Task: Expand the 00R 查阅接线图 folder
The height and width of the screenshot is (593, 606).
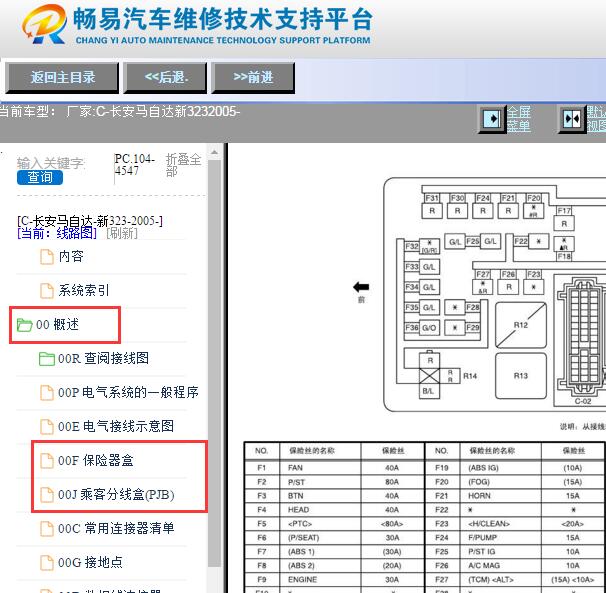Action: point(103,358)
